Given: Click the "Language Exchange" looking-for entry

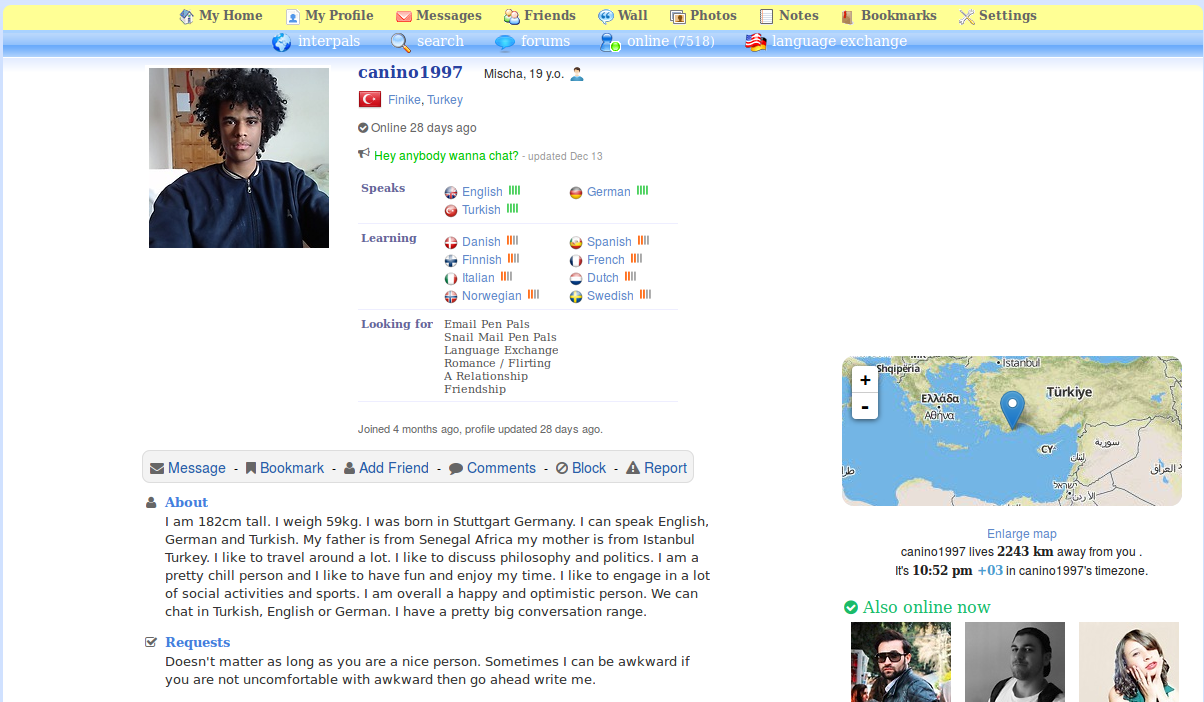Looking at the screenshot, I should click(502, 350).
